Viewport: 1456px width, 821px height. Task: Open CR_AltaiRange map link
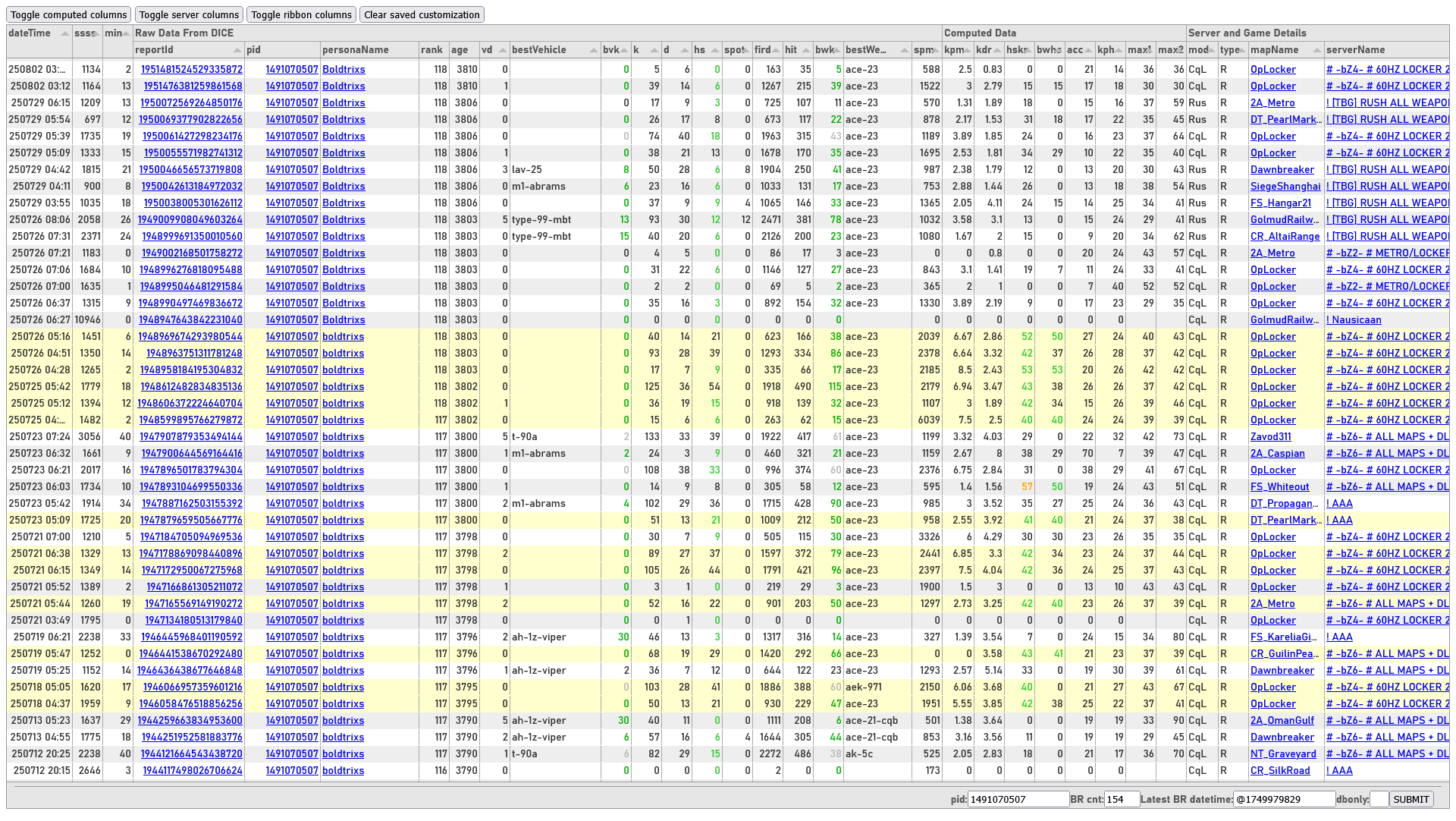point(1285,237)
